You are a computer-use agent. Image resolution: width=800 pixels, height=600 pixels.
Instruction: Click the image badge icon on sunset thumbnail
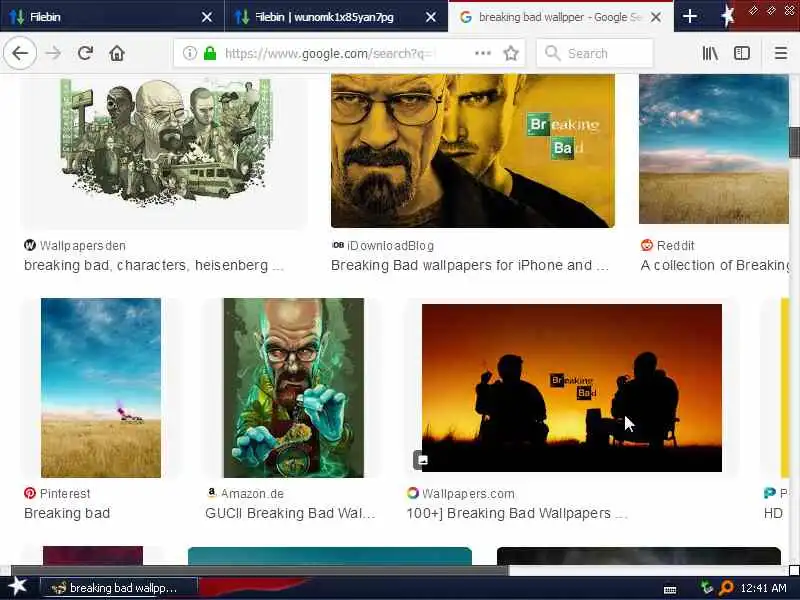pos(422,460)
